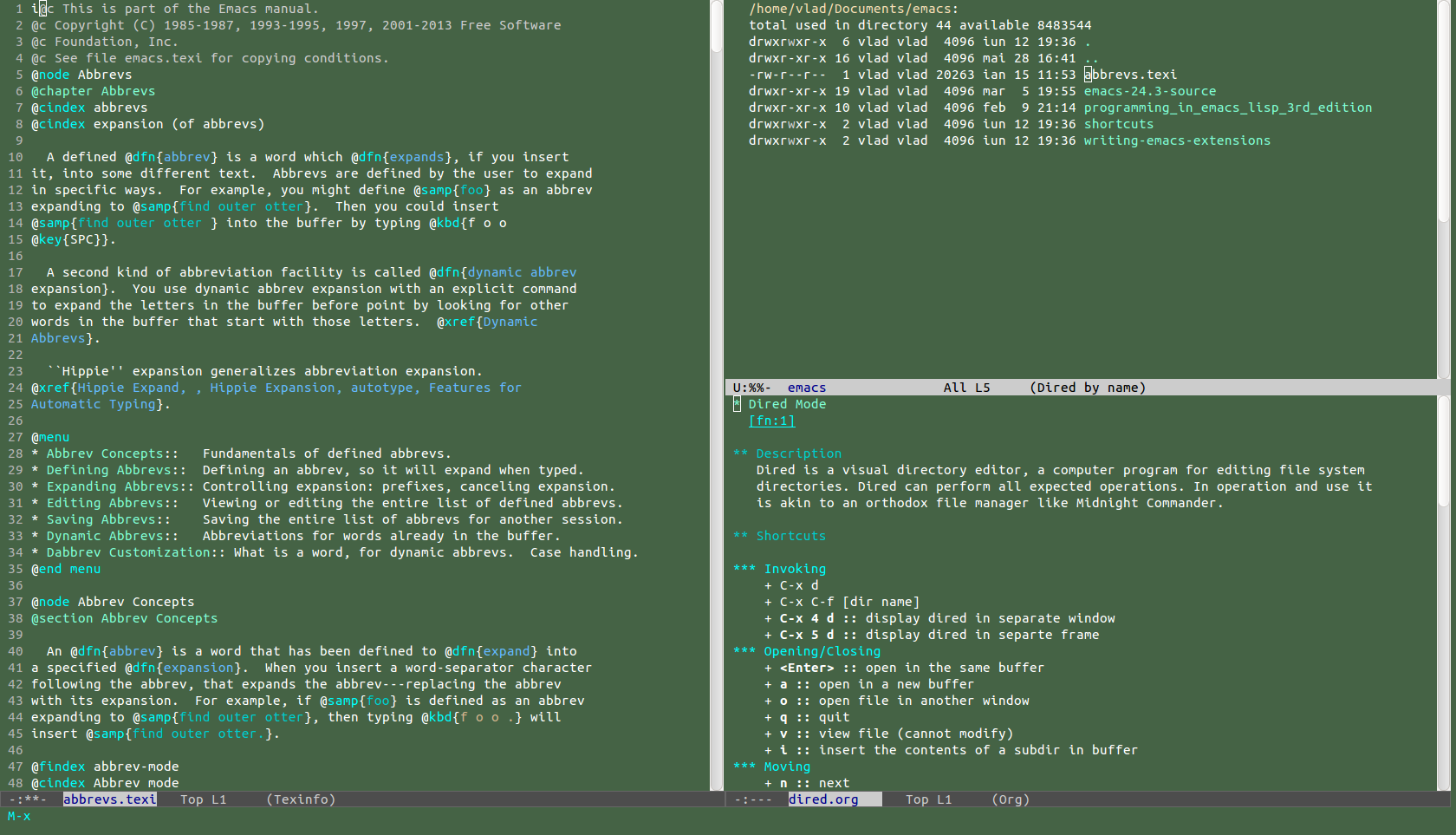Click the '@findex abbrev-mode' line
The width and height of the screenshot is (1456, 835).
point(105,767)
